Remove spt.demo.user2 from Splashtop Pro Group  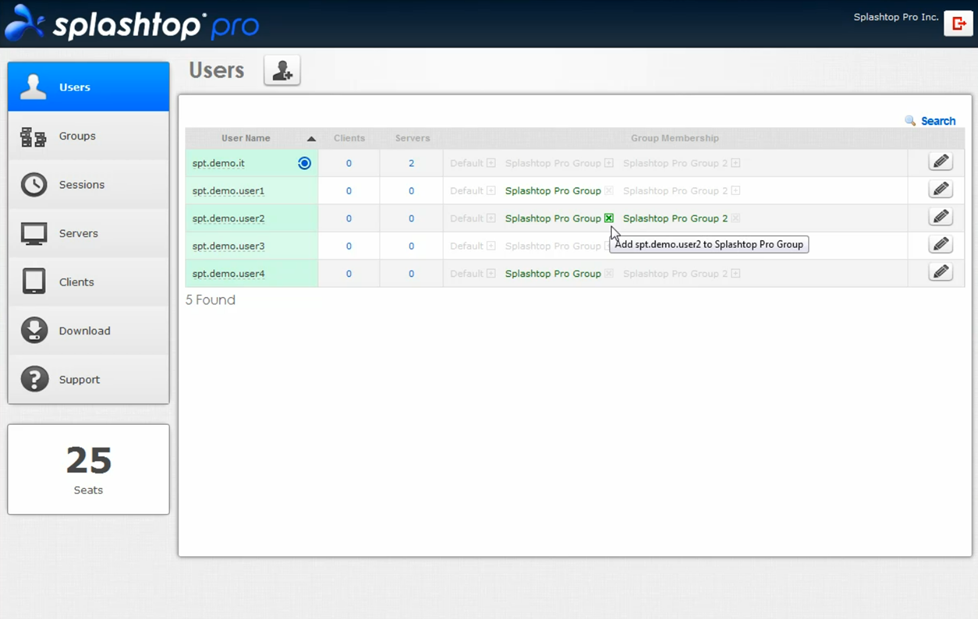pos(609,218)
